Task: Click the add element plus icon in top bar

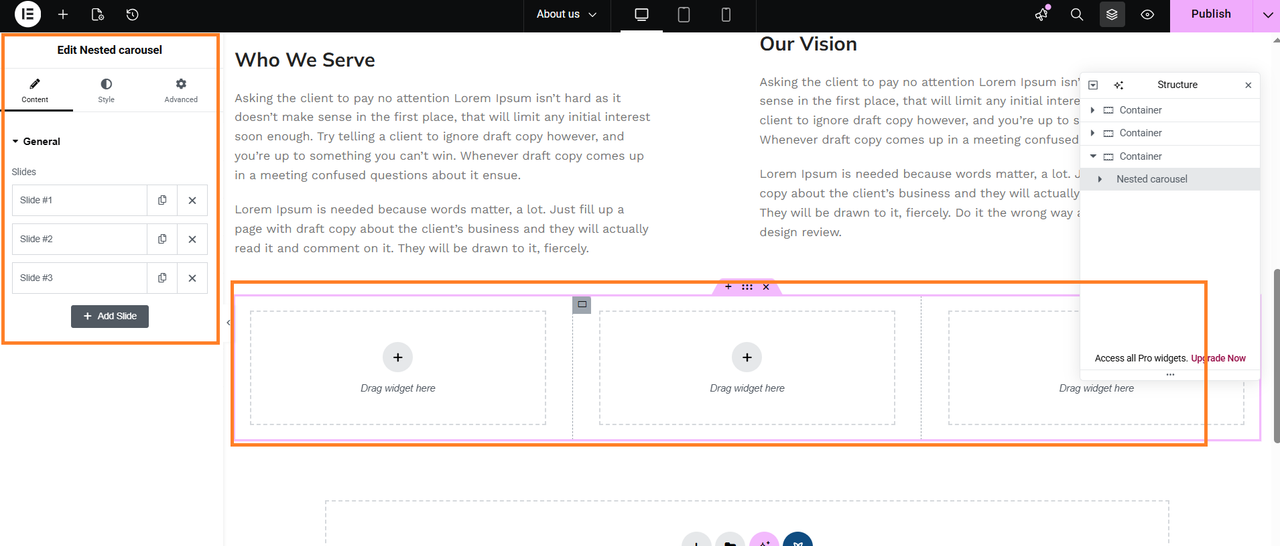Action: (63, 14)
